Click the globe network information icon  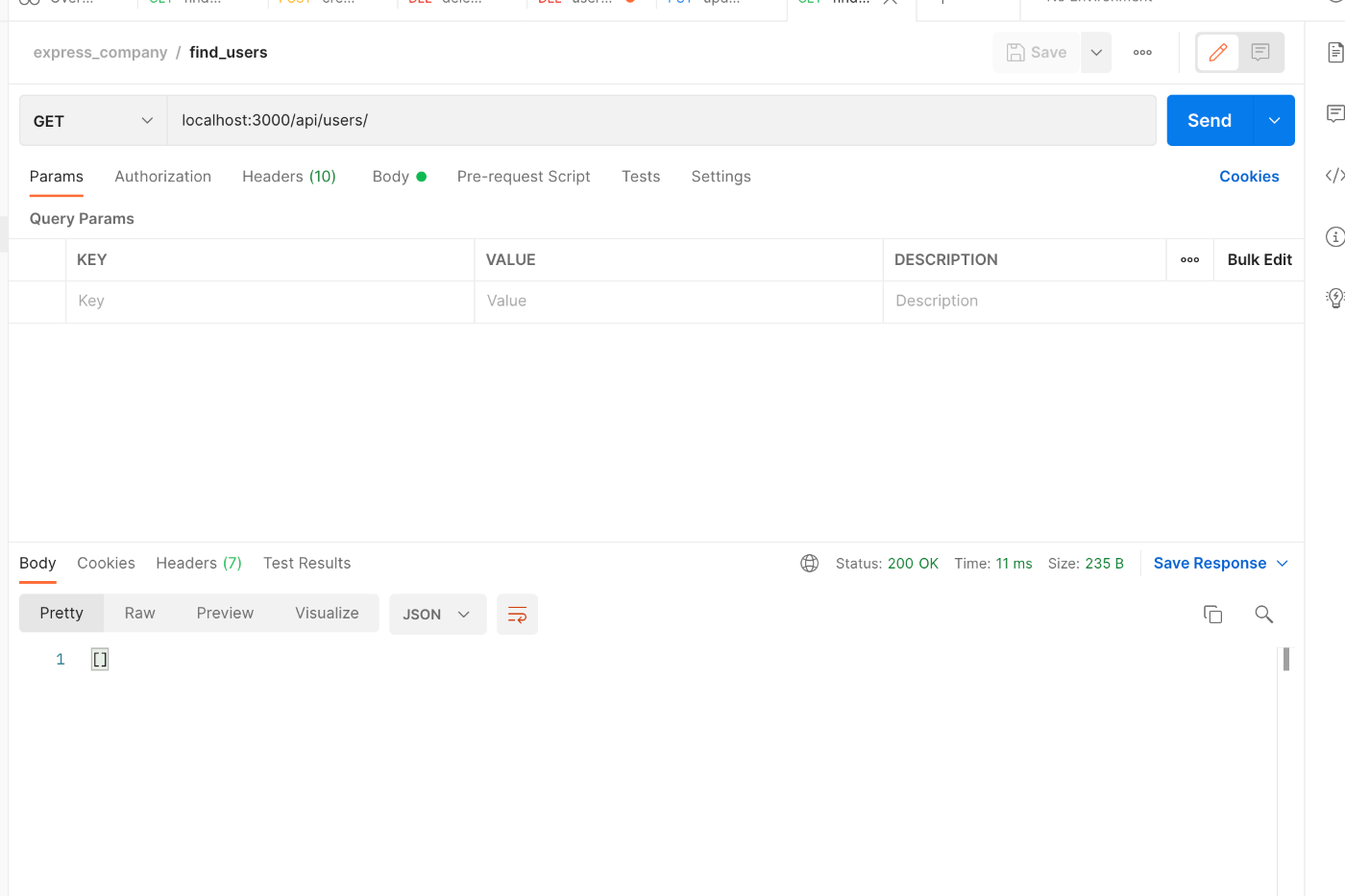coord(810,564)
